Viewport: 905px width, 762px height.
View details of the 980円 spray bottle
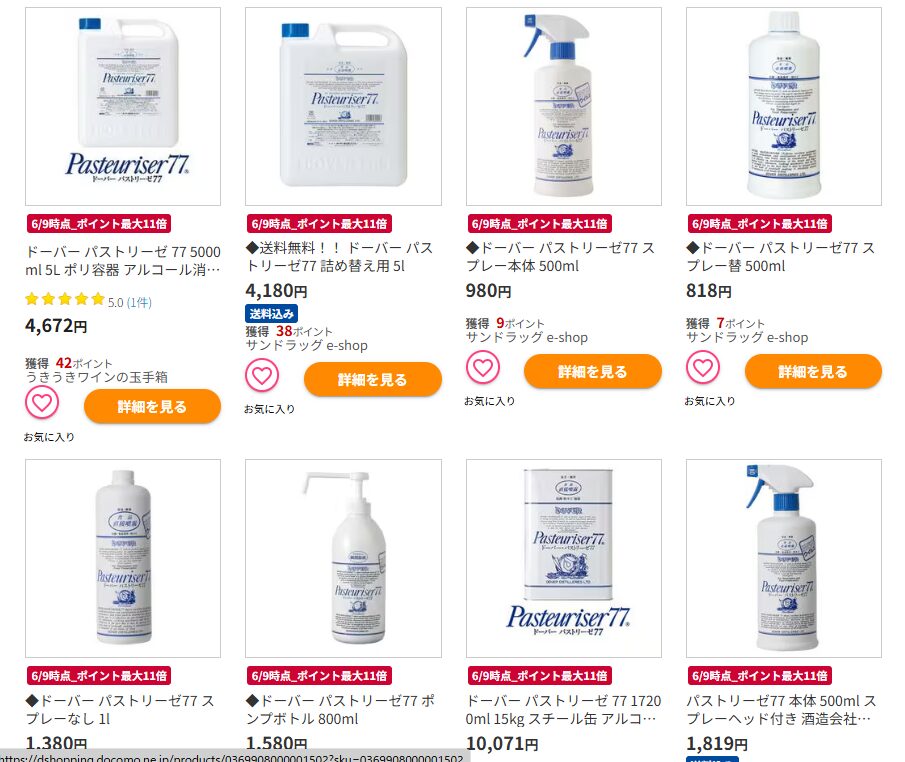(x=593, y=371)
